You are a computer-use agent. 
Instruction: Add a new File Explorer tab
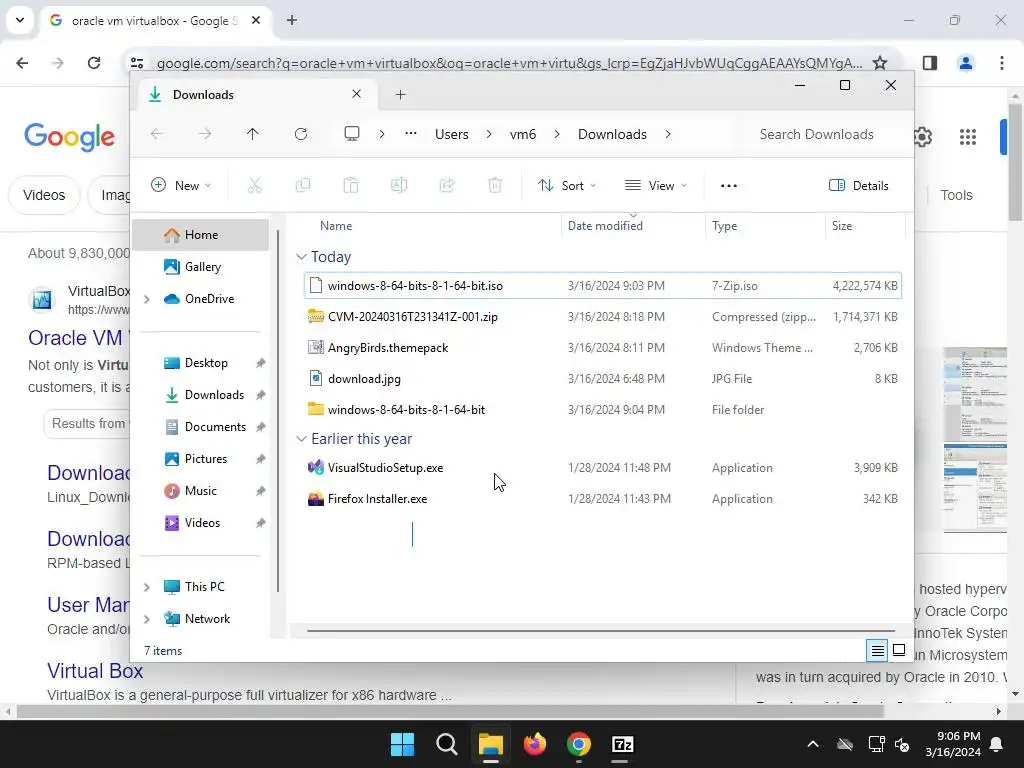tap(400, 95)
